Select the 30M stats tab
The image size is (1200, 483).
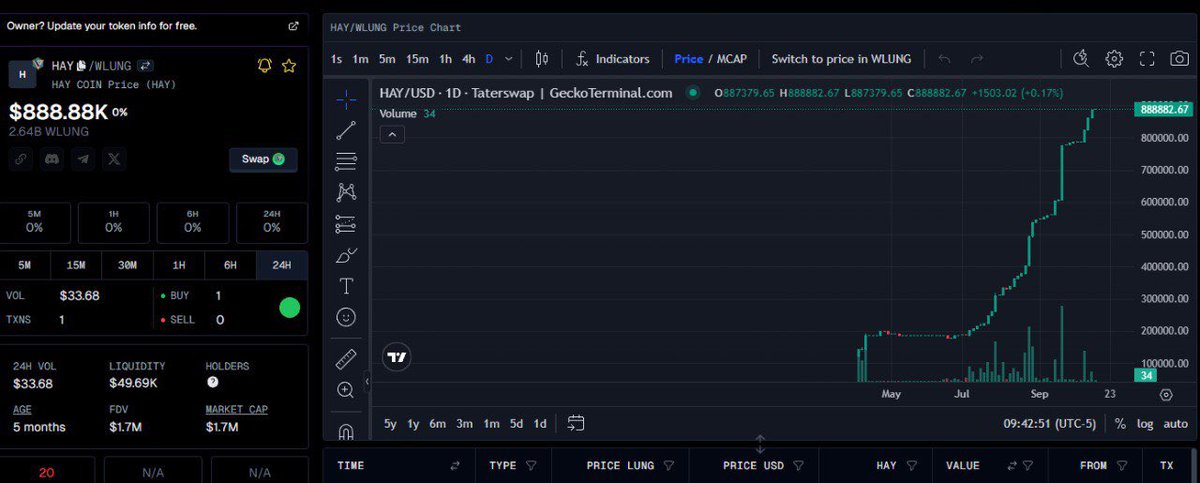click(127, 265)
